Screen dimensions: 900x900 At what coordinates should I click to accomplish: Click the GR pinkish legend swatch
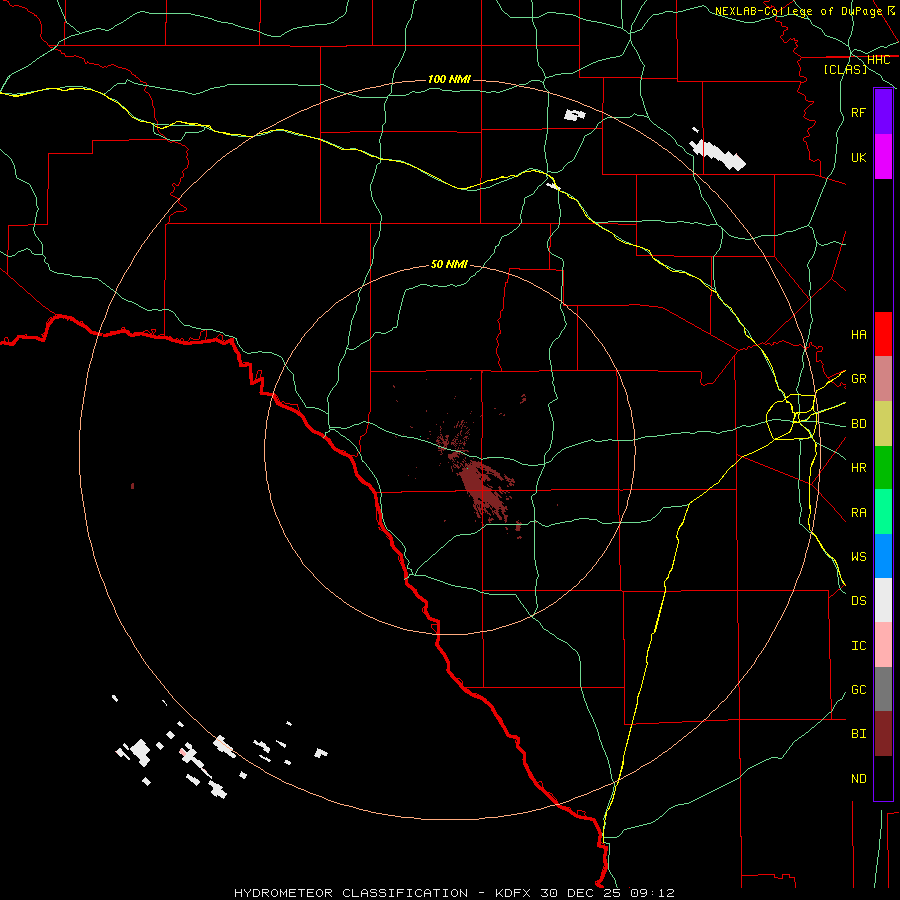coord(883,379)
